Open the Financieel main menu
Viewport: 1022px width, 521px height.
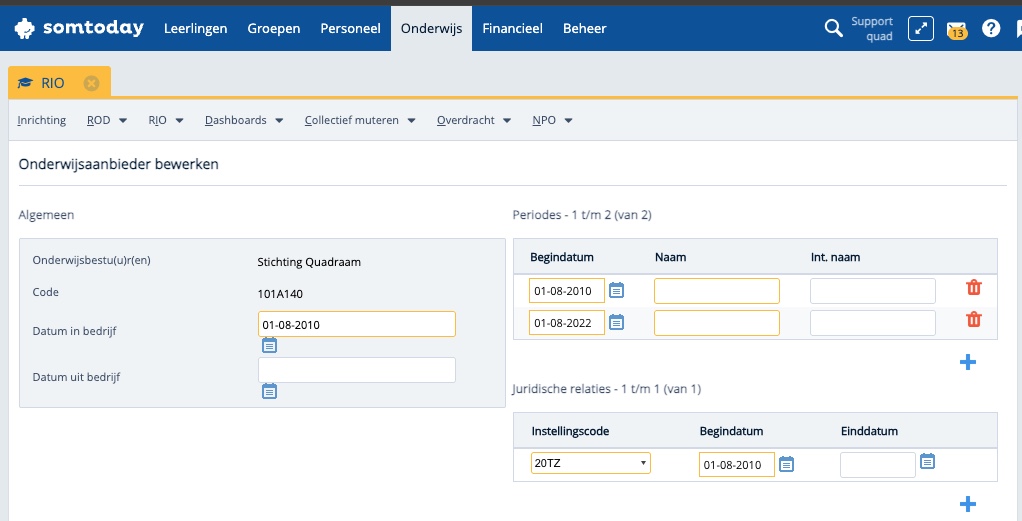(x=512, y=29)
